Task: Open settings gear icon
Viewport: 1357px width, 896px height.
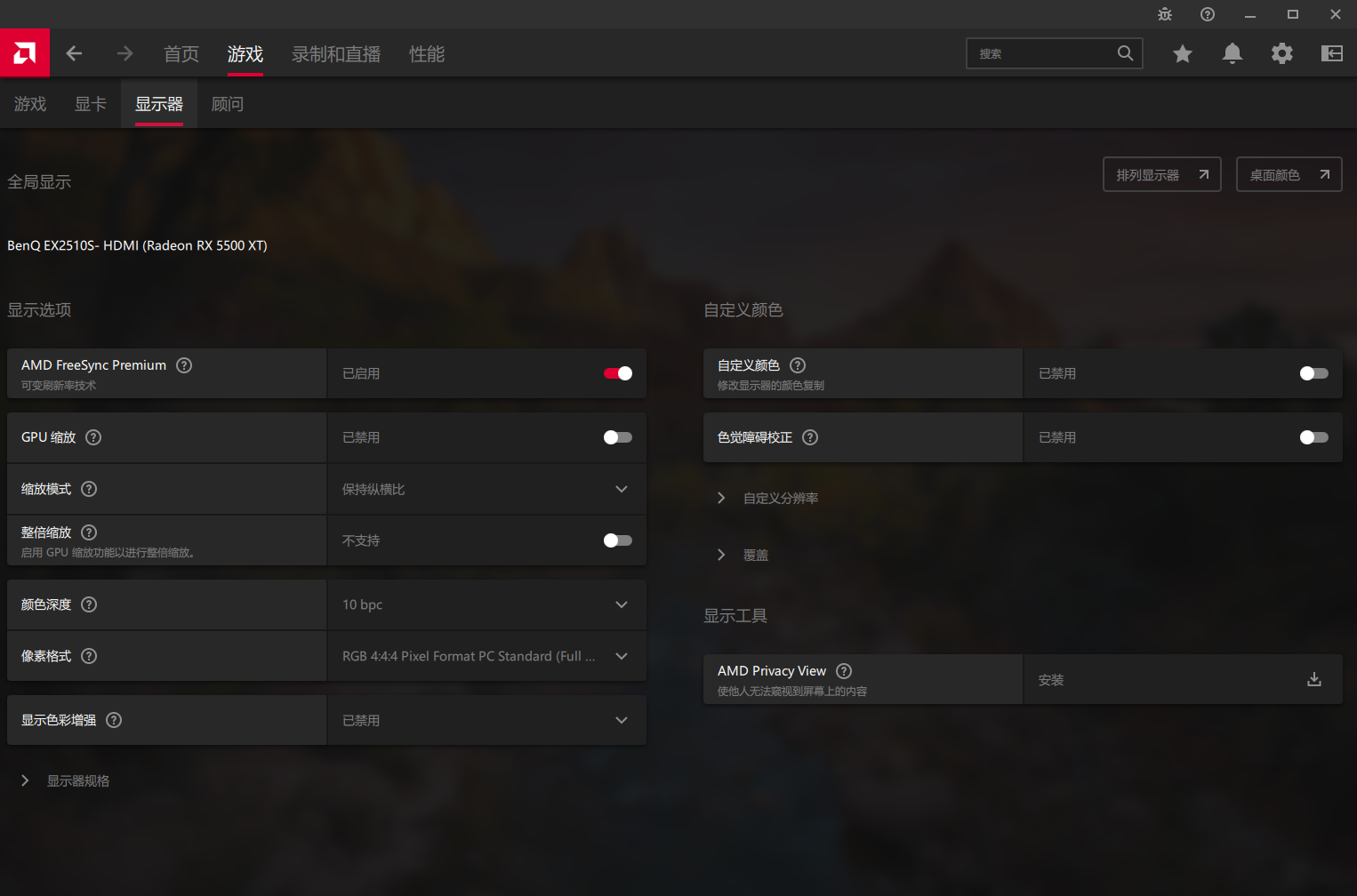Action: click(1282, 53)
